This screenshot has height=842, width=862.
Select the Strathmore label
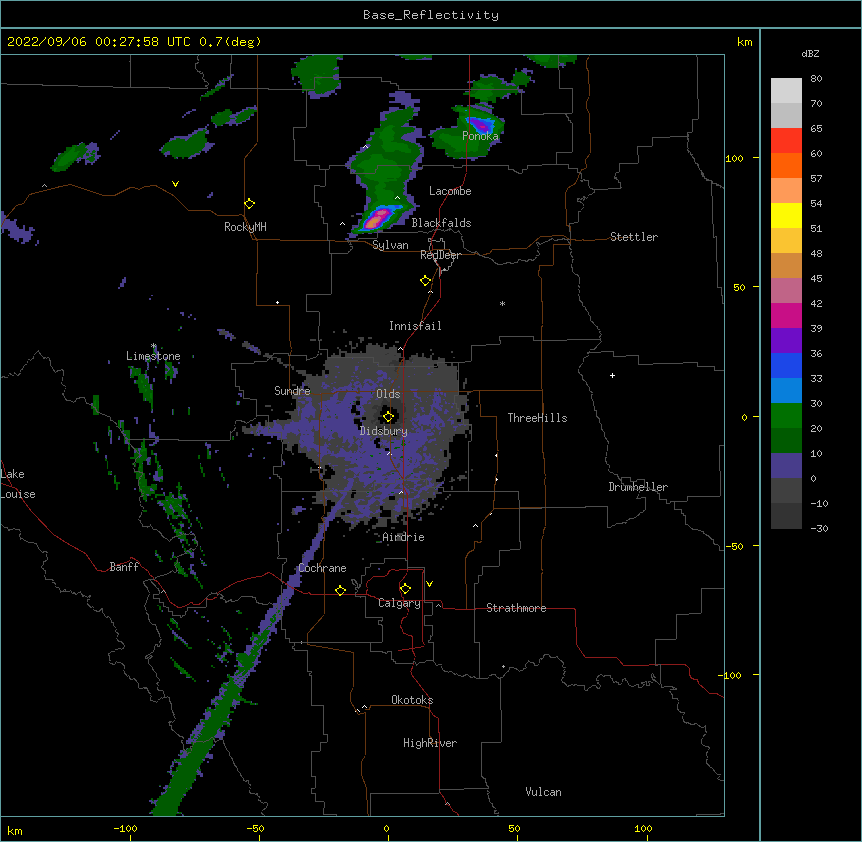[x=516, y=608]
